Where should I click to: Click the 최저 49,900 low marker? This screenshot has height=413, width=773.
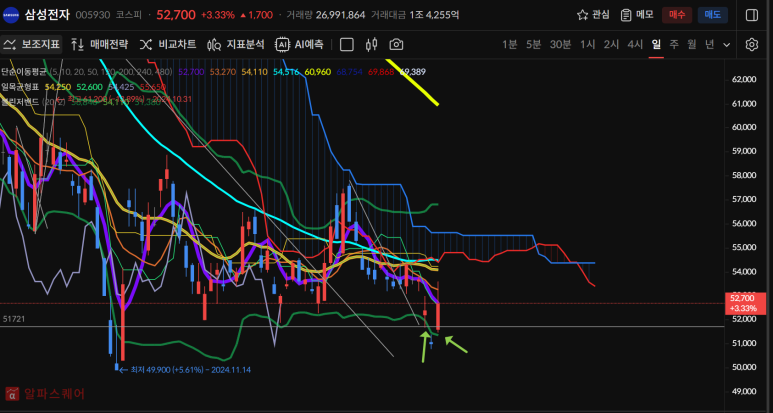click(x=189, y=370)
